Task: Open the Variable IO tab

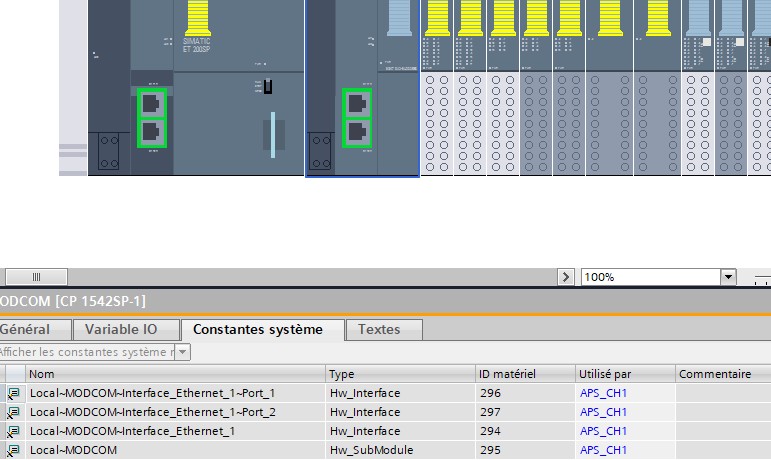Action: click(x=126, y=329)
